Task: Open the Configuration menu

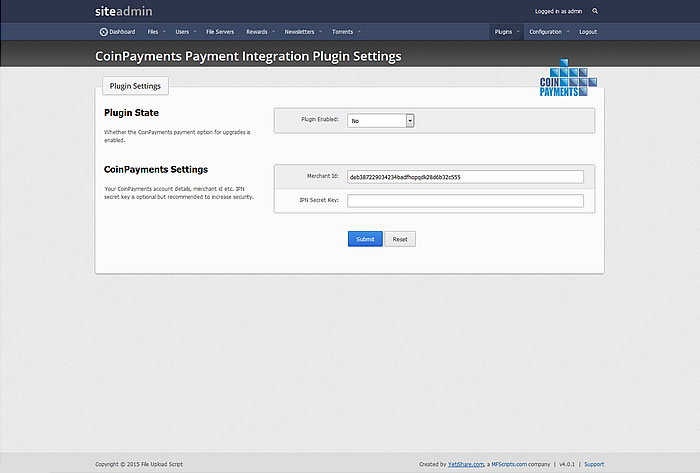Action: 545,32
